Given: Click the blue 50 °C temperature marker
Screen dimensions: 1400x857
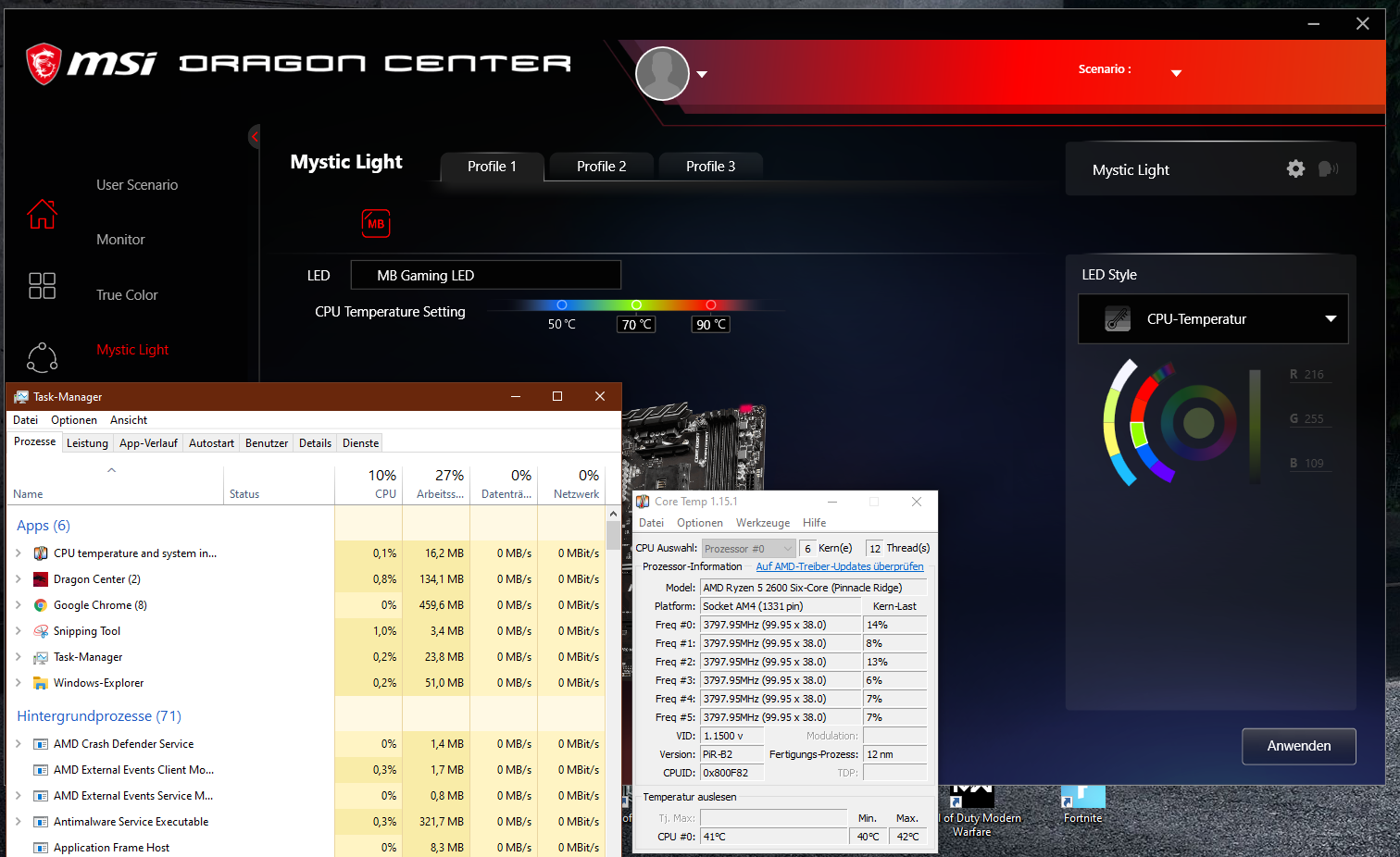Looking at the screenshot, I should coord(561,304).
